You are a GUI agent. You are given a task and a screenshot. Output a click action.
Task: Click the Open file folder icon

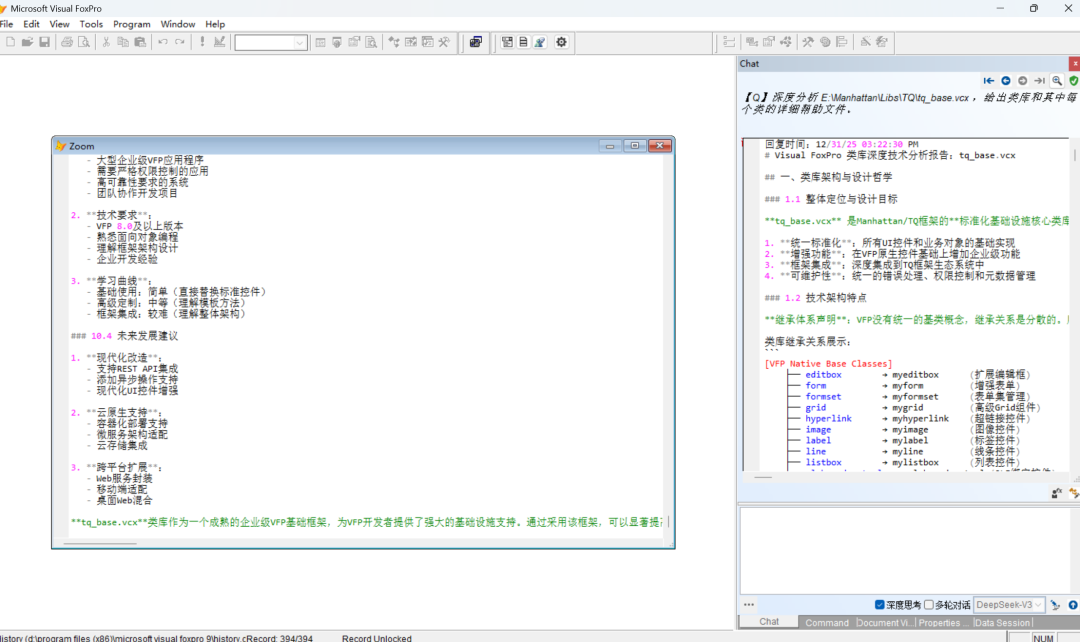(x=27, y=42)
